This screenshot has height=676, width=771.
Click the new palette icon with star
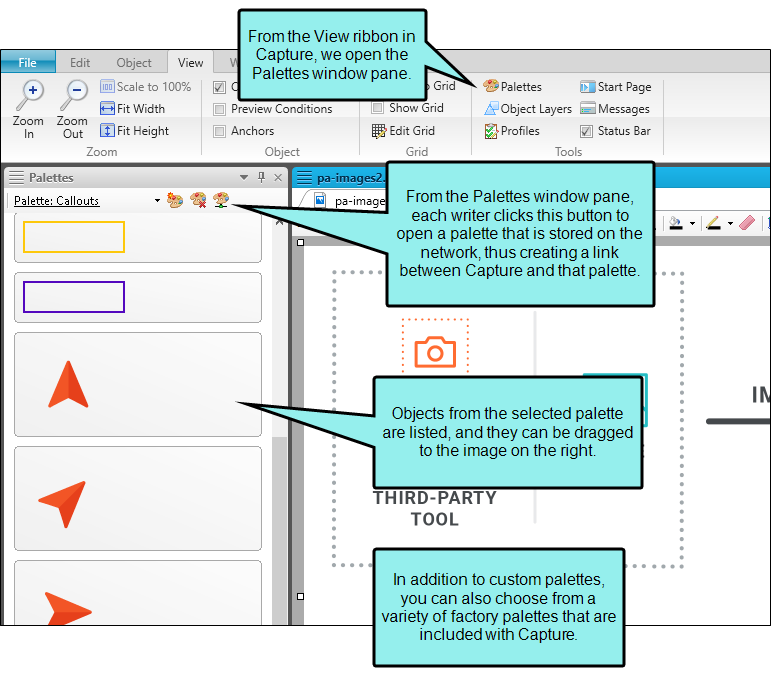point(175,200)
